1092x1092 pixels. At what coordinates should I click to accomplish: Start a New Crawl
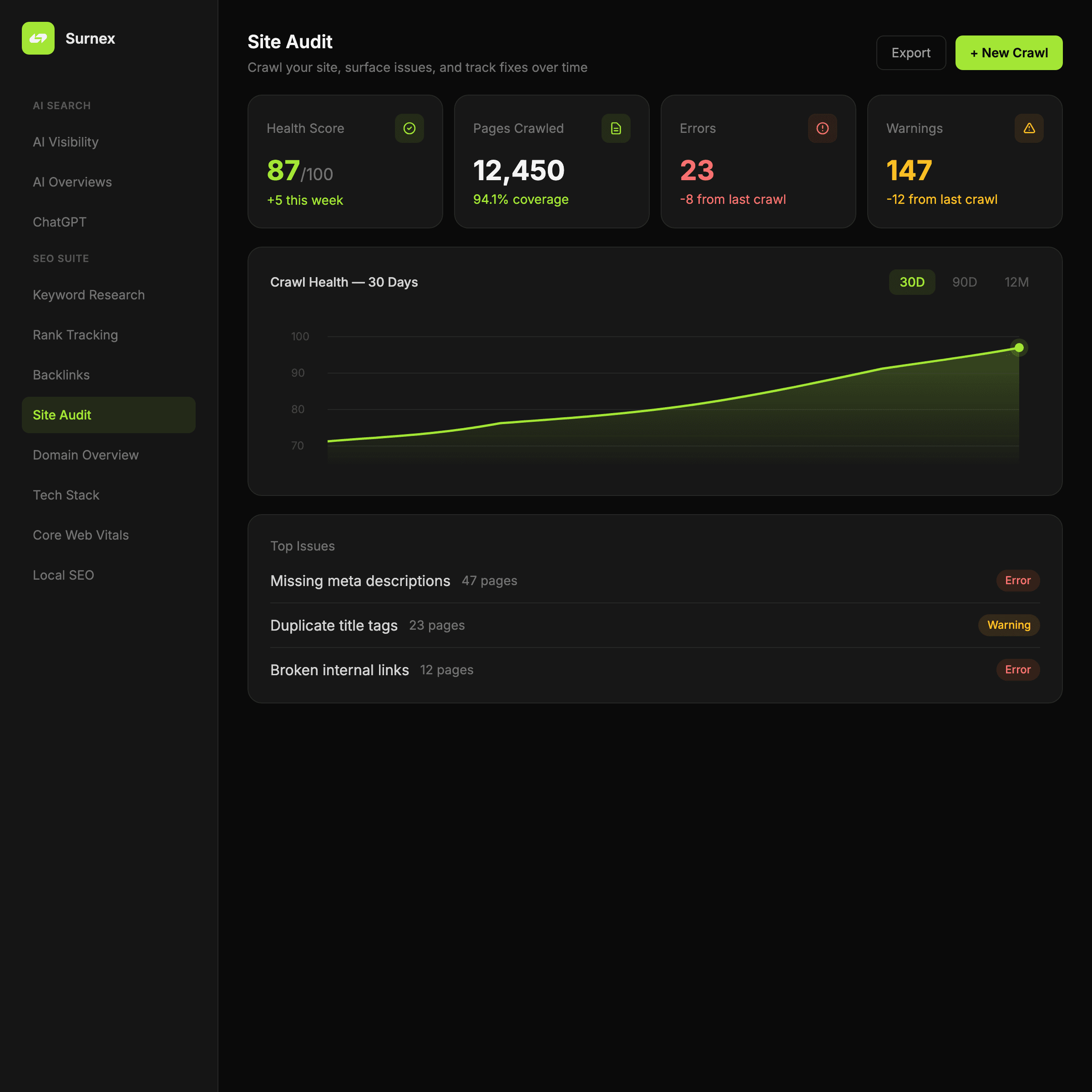pyautogui.click(x=1008, y=53)
